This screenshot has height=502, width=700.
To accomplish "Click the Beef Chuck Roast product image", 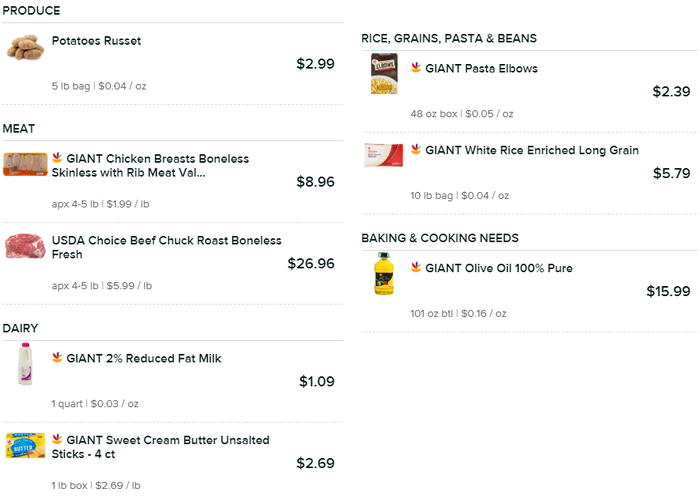I will [25, 246].
